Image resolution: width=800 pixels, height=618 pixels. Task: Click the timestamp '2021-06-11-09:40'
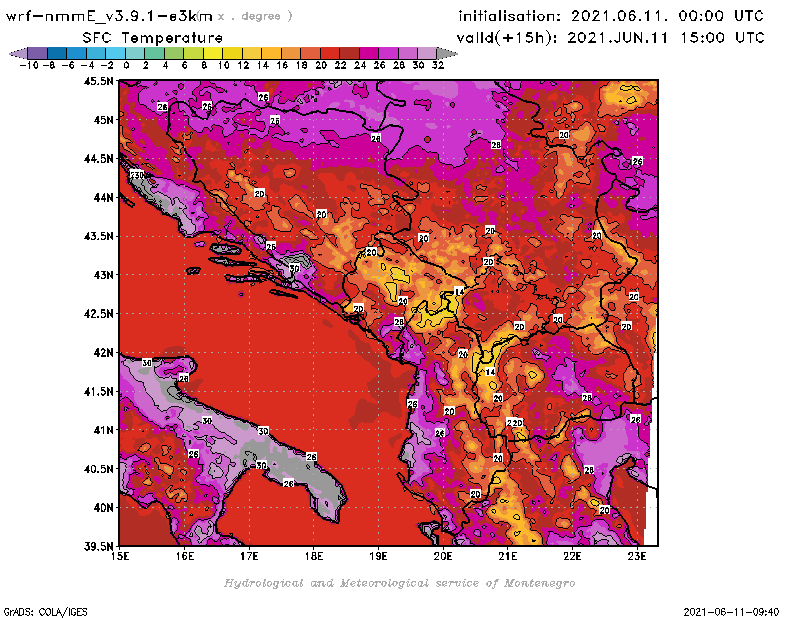click(731, 611)
